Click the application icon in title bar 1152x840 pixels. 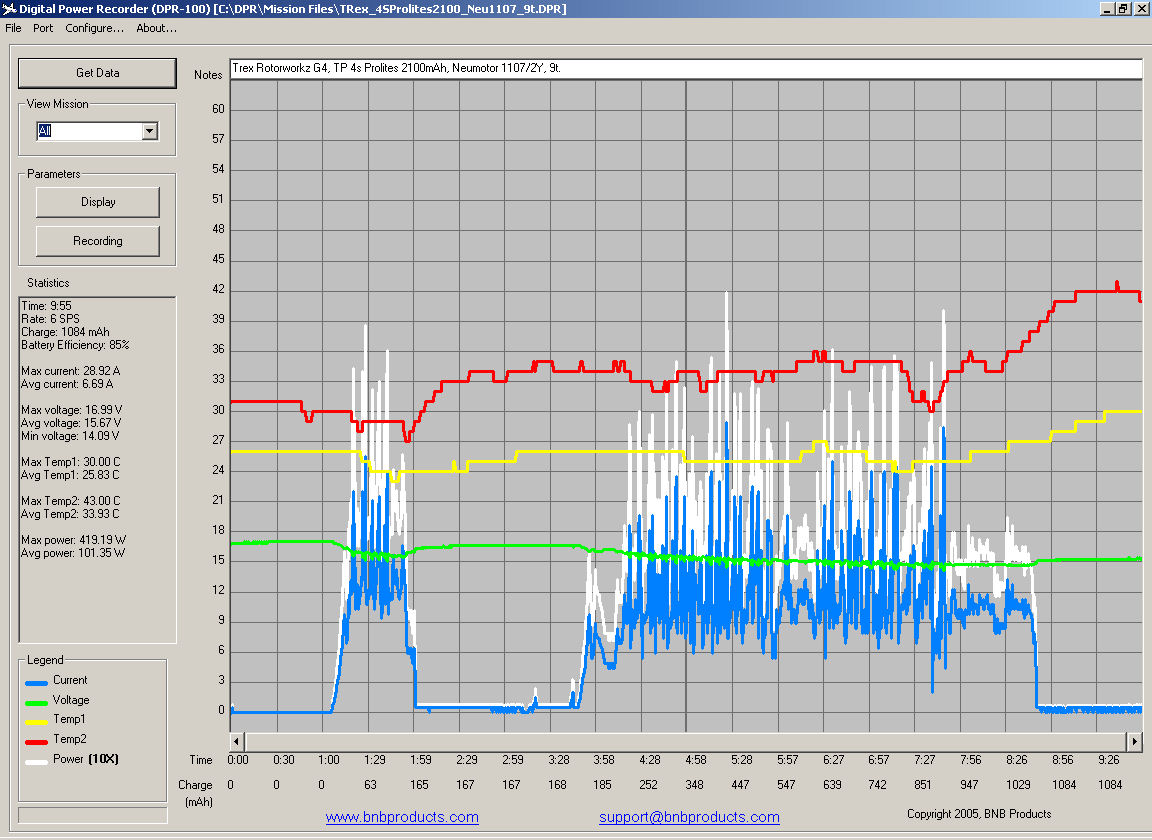pyautogui.click(x=9, y=9)
